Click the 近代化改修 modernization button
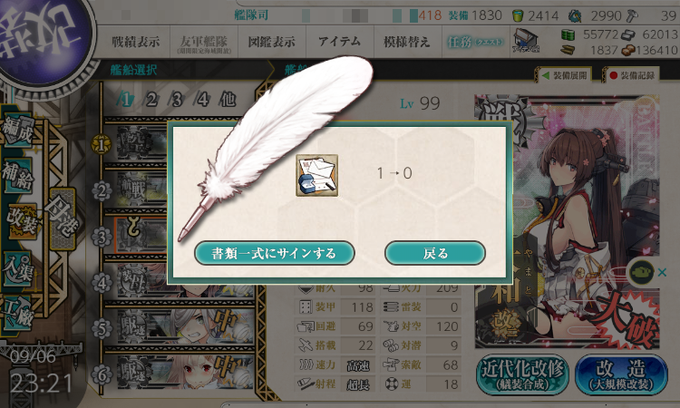This screenshot has height=408, width=680. pyautogui.click(x=523, y=375)
